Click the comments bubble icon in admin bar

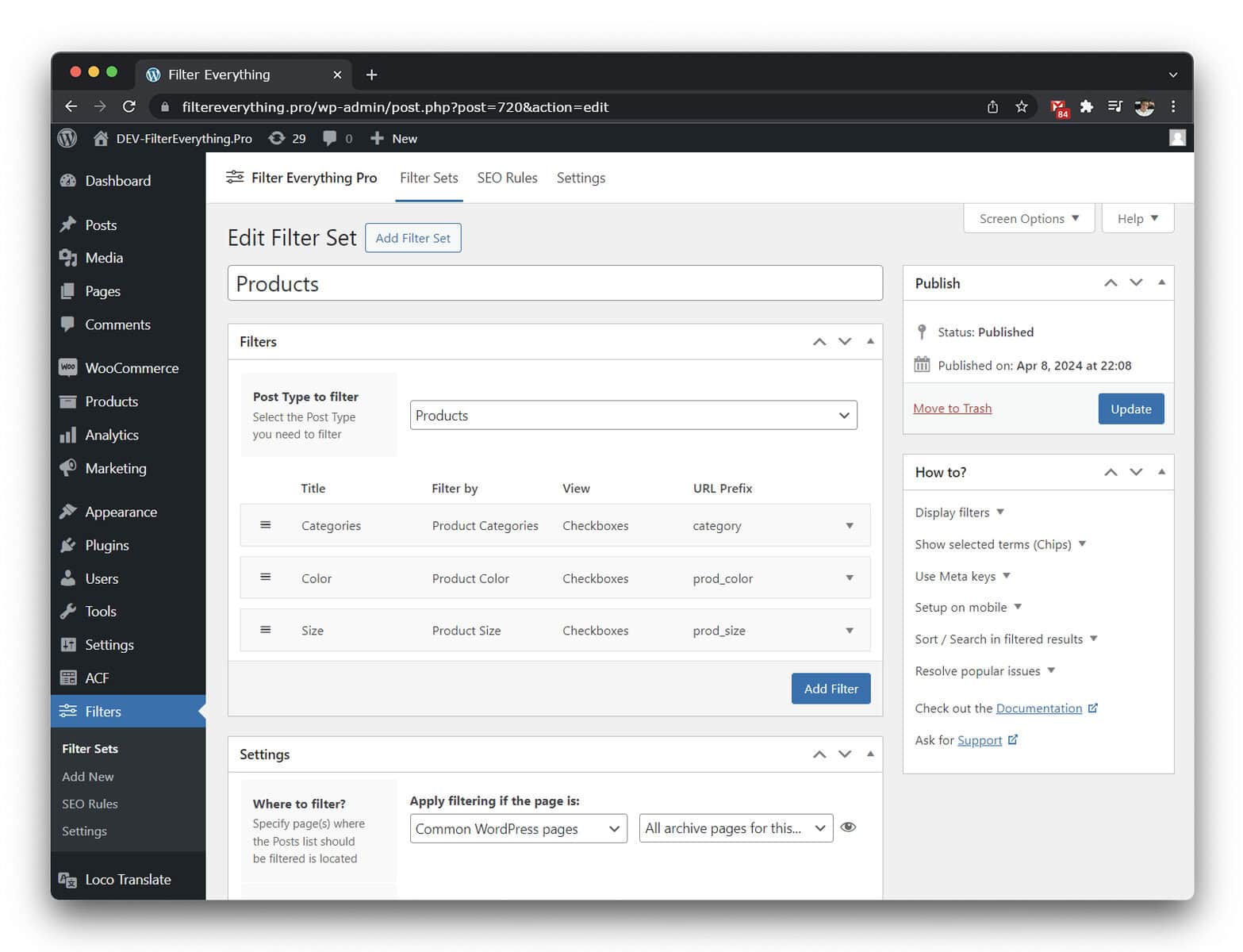pyautogui.click(x=330, y=138)
